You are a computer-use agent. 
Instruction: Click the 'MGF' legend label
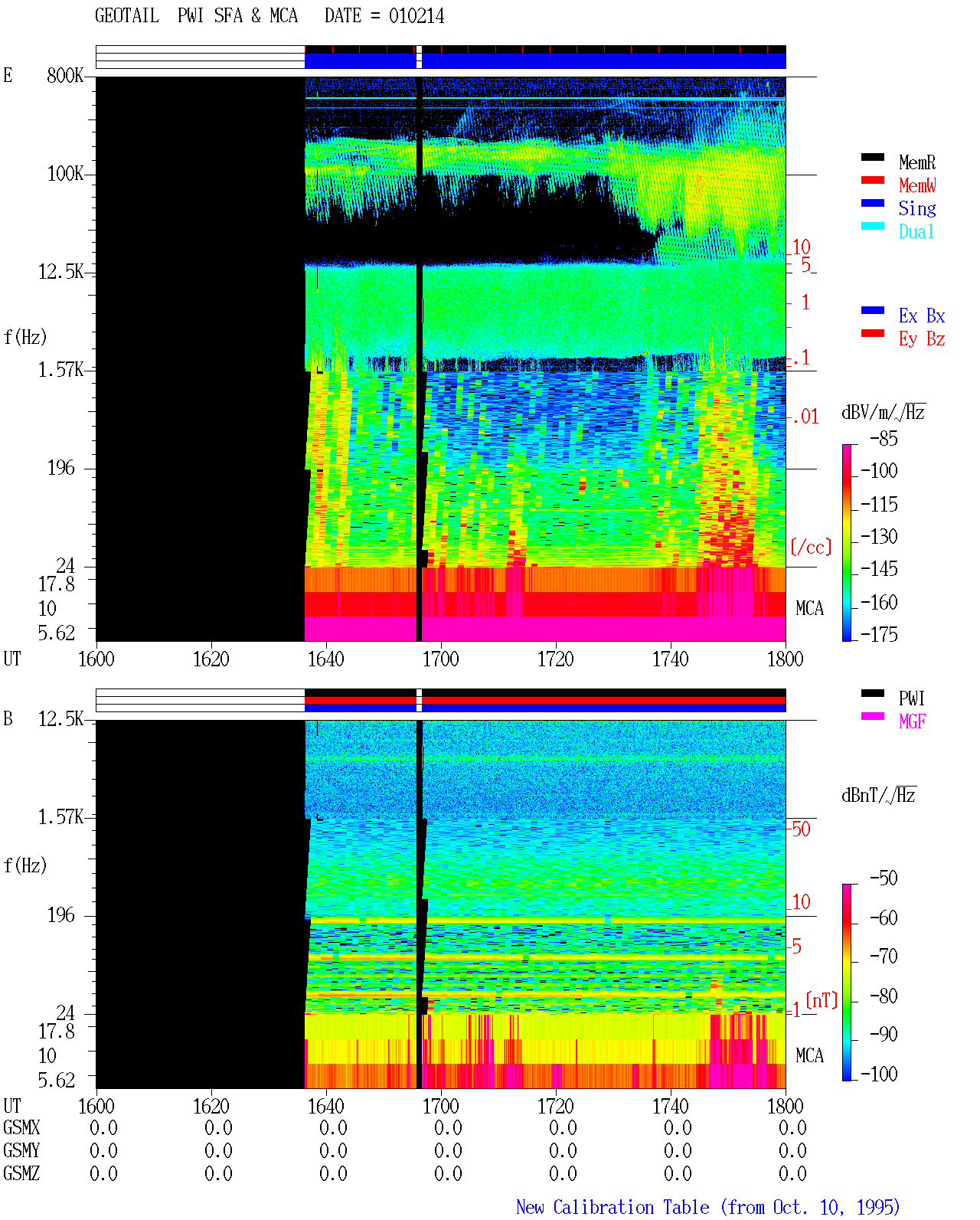913,721
